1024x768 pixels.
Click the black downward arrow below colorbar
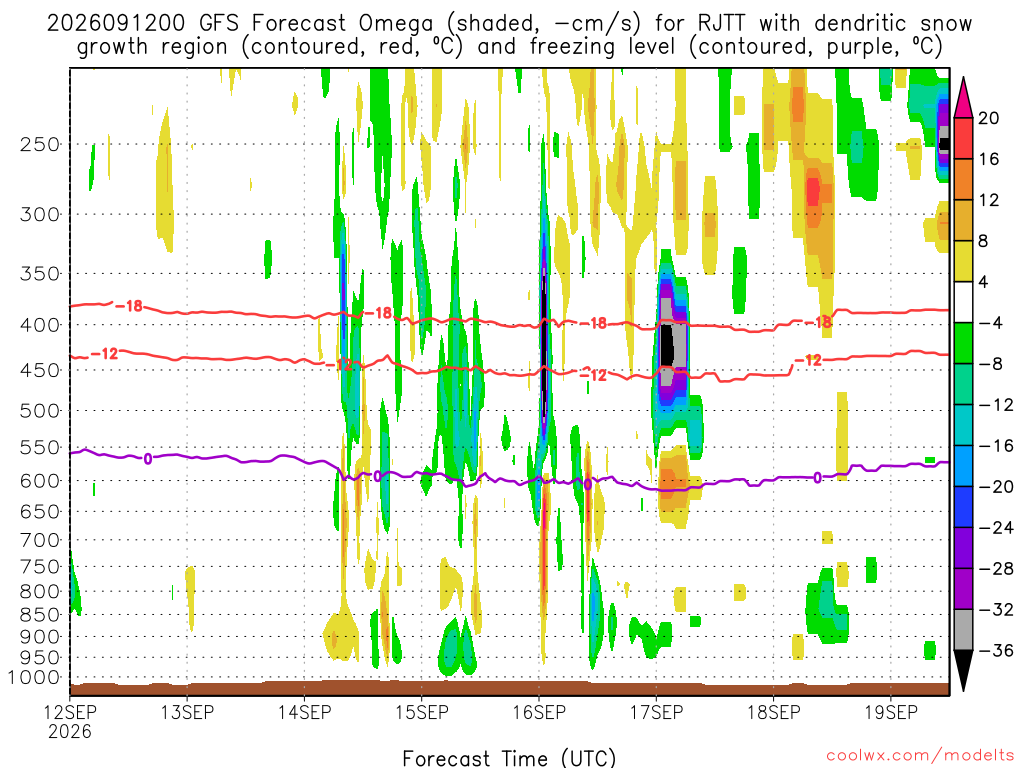[963, 671]
